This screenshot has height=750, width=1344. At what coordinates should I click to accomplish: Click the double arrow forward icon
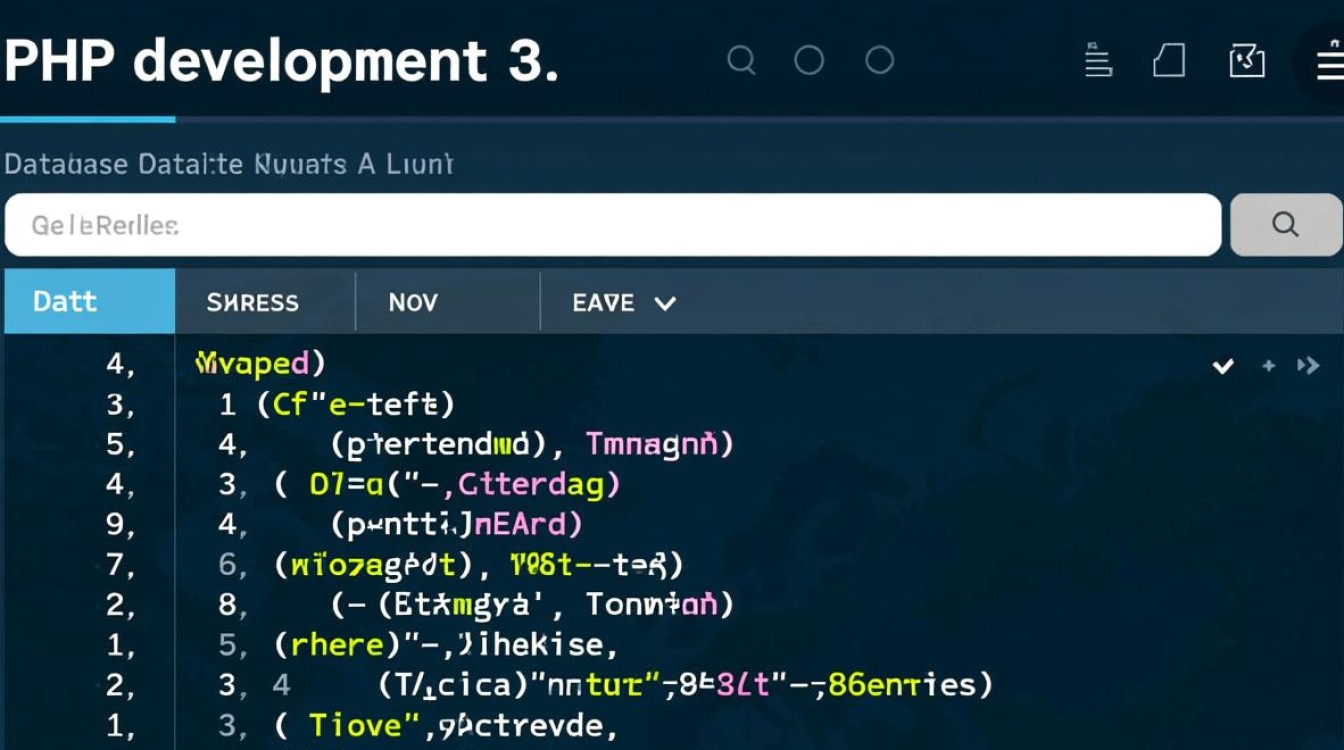tap(1308, 366)
